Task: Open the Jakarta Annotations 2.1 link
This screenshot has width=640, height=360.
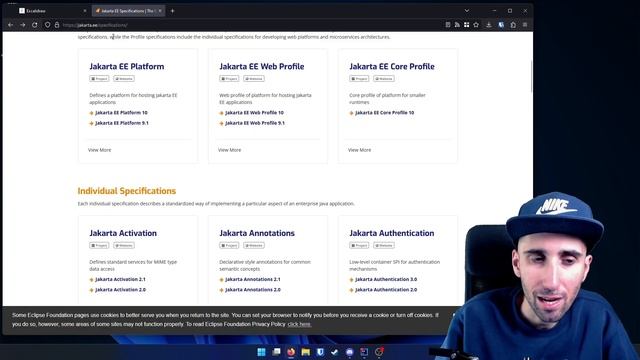Action: click(253, 280)
